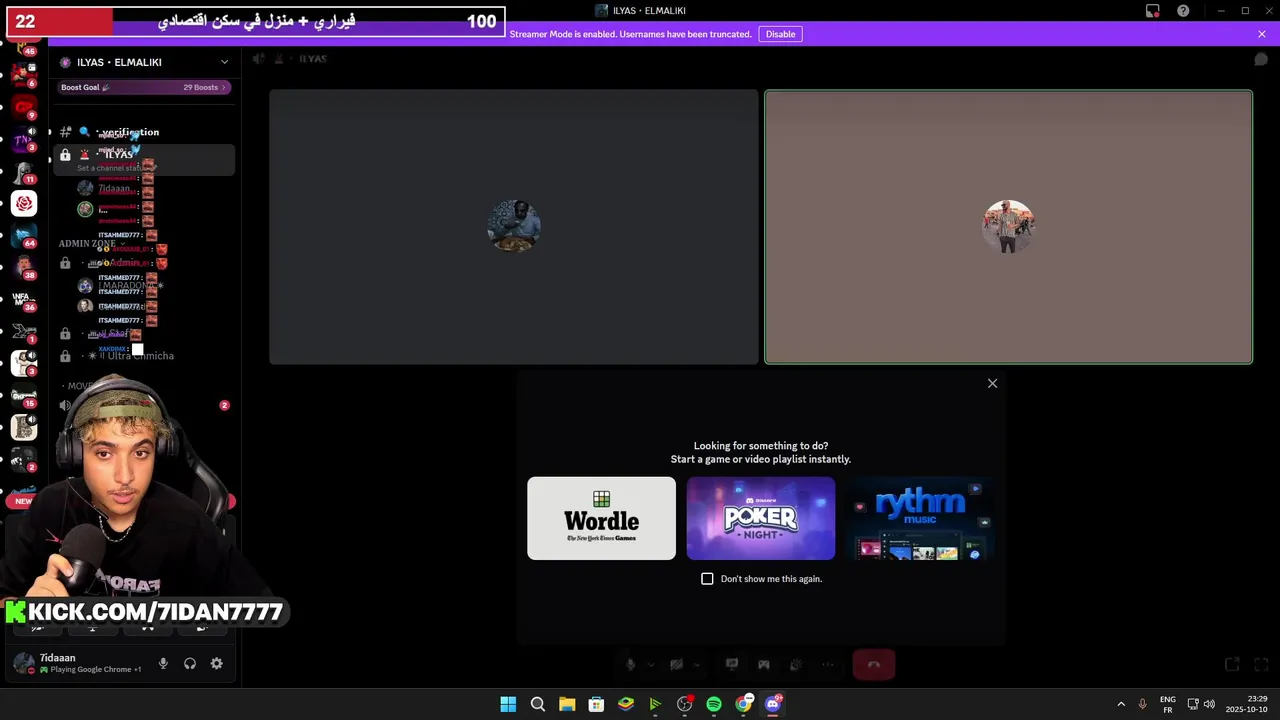This screenshot has width=1280, height=720.
Task: Open more options ellipsis in call controls
Action: click(828, 664)
